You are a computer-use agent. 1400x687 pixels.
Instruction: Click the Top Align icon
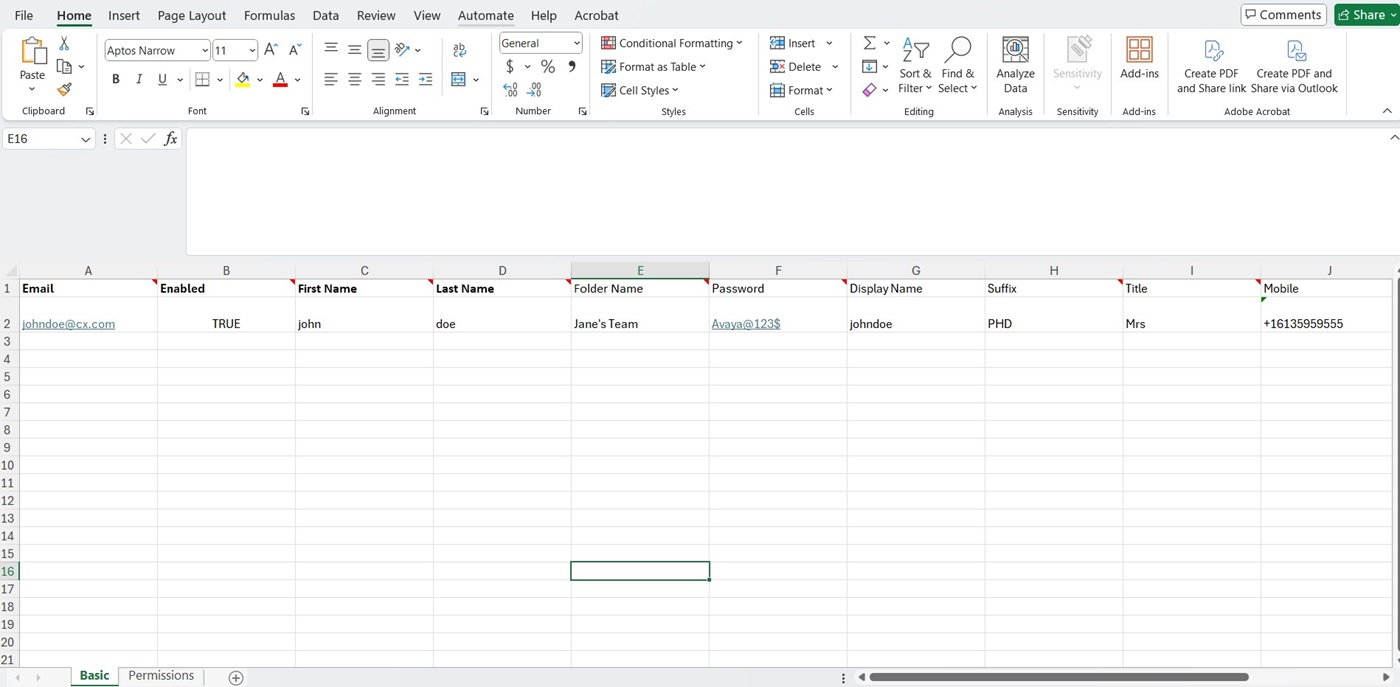331,49
